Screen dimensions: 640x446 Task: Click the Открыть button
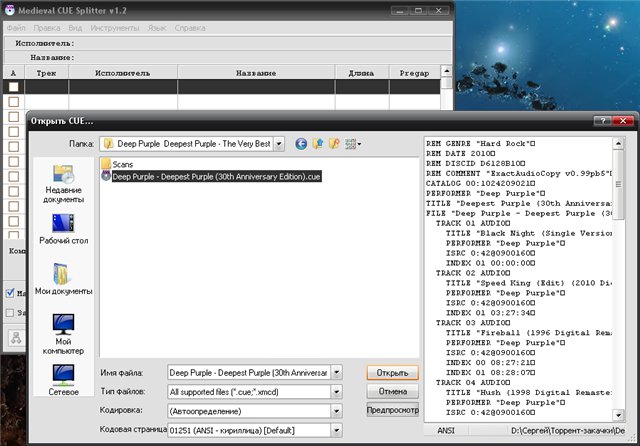pos(392,372)
